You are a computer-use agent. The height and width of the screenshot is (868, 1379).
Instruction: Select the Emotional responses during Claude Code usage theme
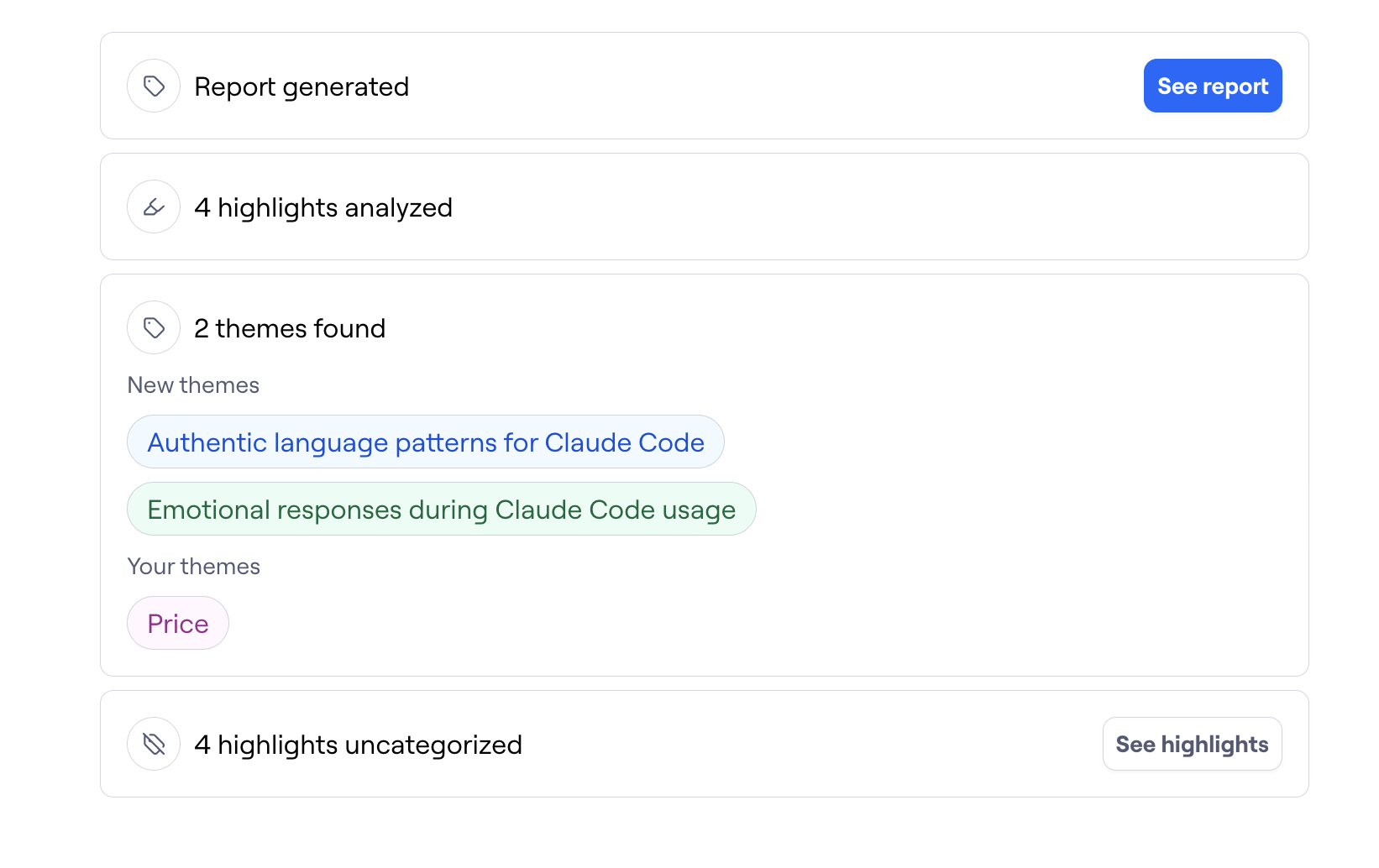(441, 509)
